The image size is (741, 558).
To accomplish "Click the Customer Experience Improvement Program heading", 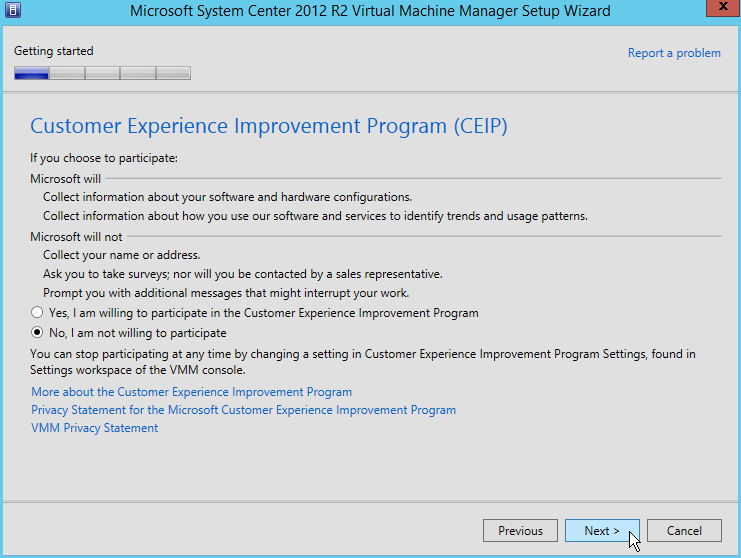I will click(269, 126).
